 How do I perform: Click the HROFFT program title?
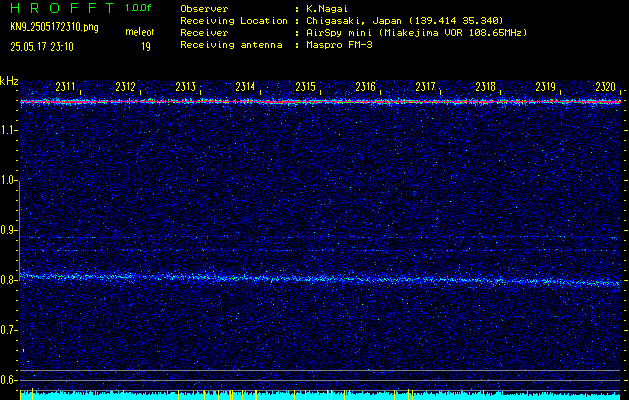click(x=62, y=8)
